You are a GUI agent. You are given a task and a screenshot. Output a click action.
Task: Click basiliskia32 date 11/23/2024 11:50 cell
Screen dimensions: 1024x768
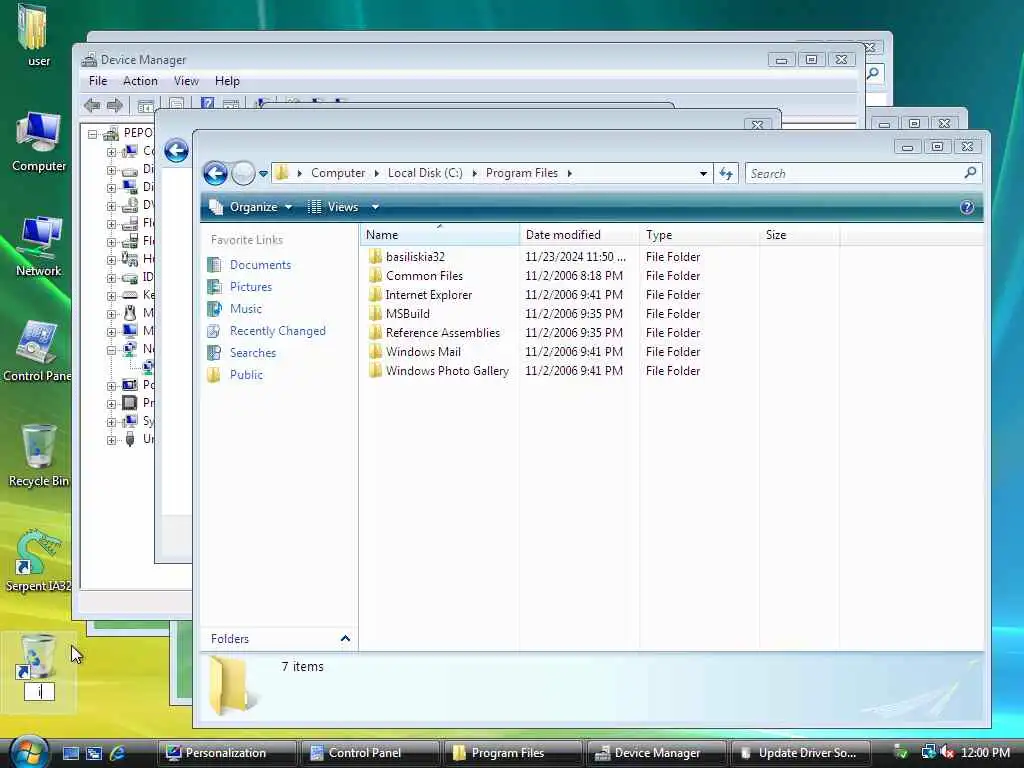(575, 257)
